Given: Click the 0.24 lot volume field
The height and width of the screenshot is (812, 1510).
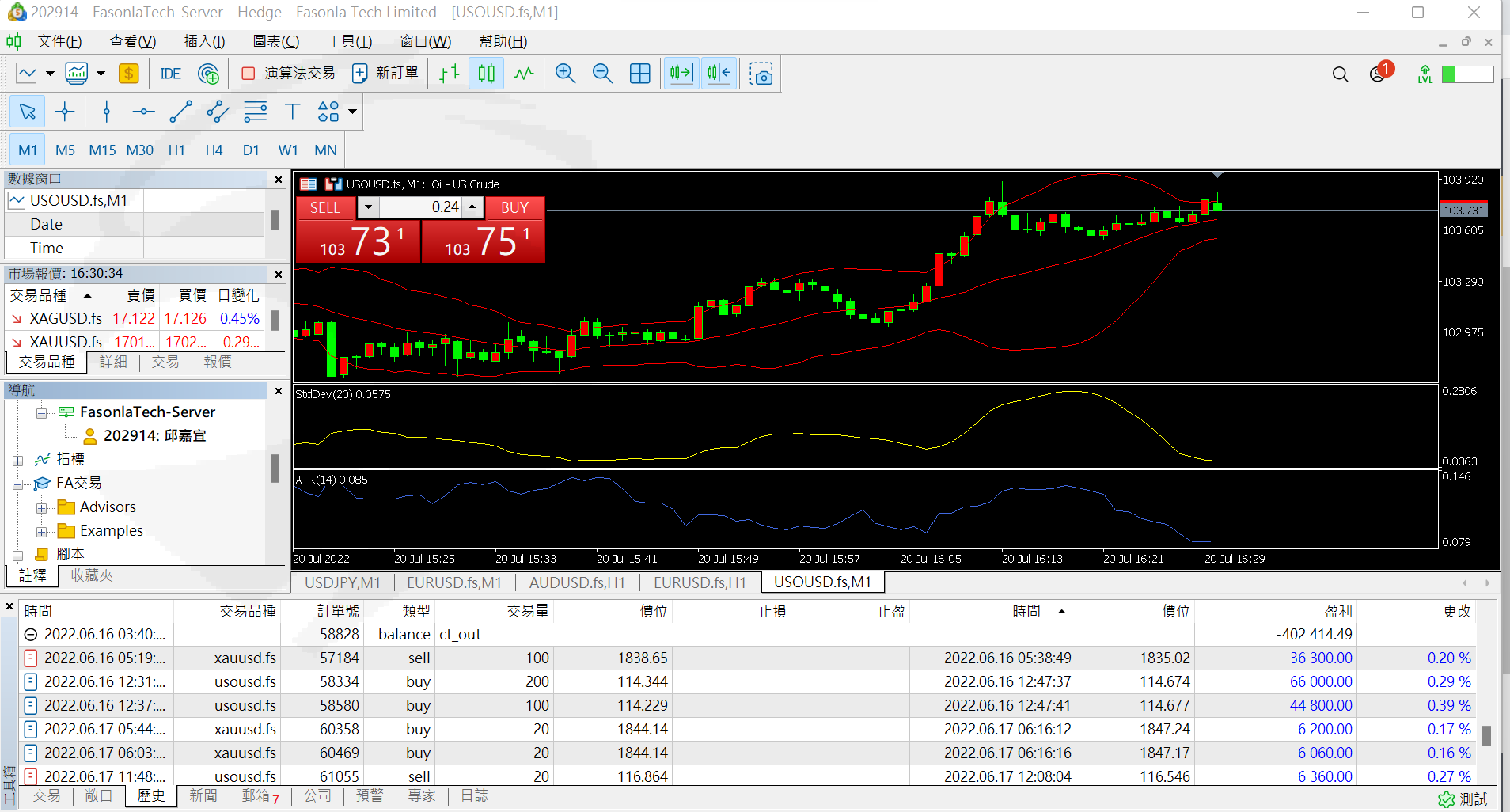Looking at the screenshot, I should click(x=421, y=207).
